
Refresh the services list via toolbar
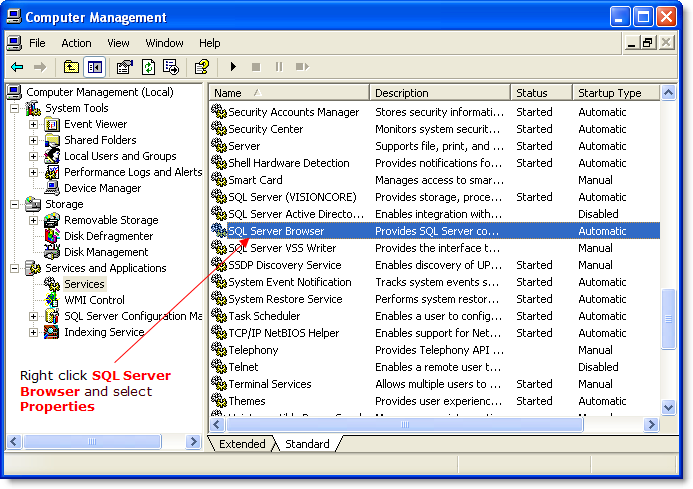[148, 67]
